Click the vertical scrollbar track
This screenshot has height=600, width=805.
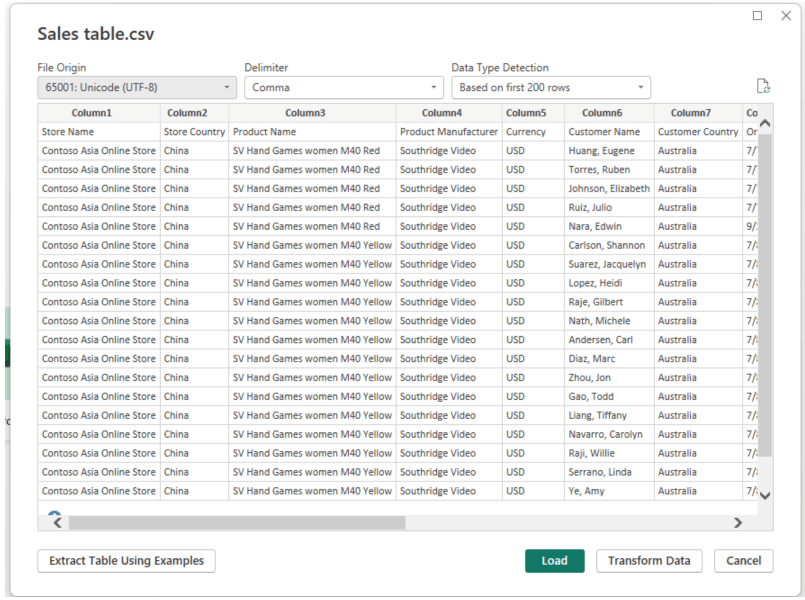(765, 300)
